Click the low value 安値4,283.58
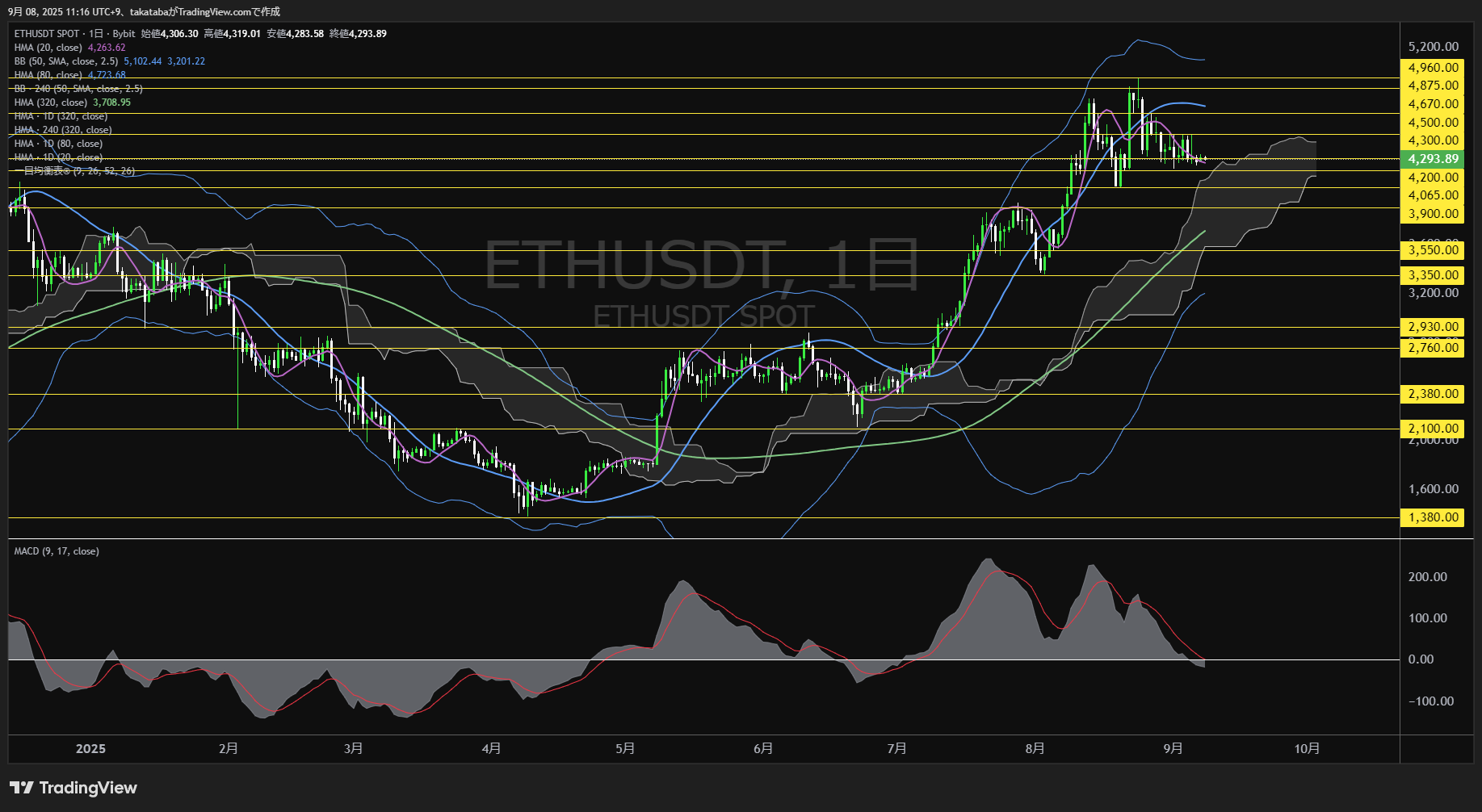The height and width of the screenshot is (812, 1482). click(x=296, y=34)
